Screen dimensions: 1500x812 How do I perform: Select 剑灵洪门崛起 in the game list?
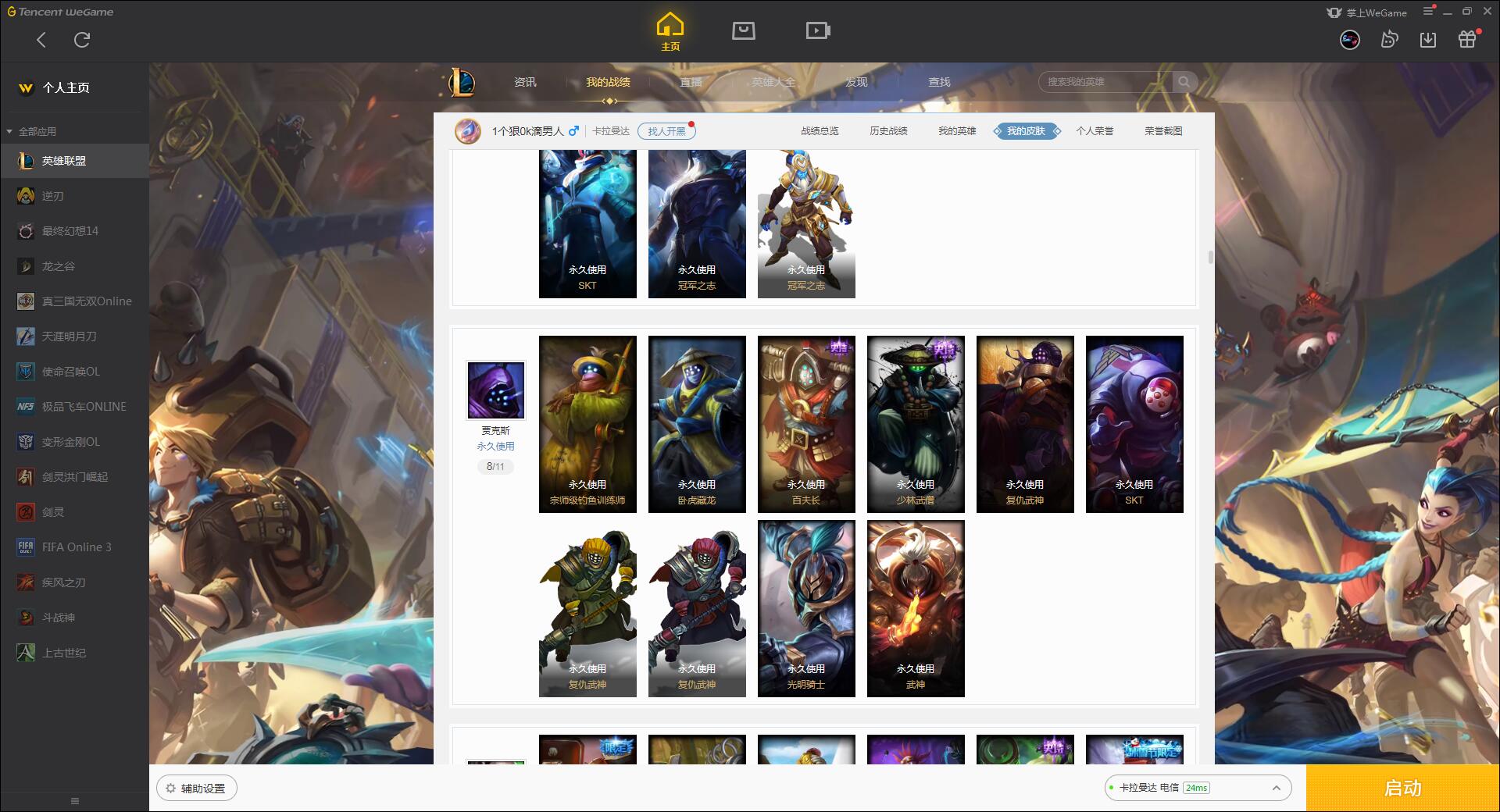pos(74,477)
